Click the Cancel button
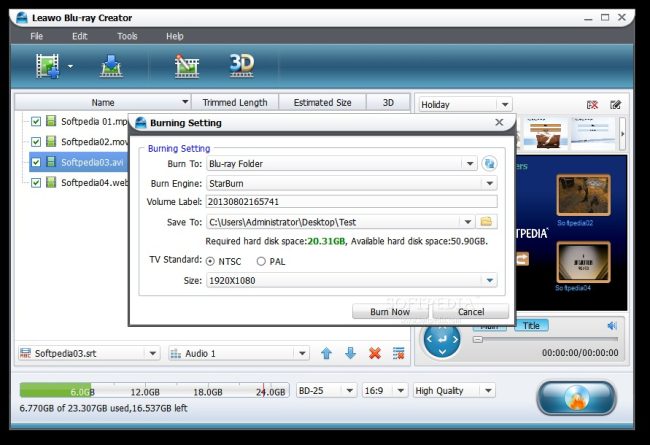 click(471, 311)
